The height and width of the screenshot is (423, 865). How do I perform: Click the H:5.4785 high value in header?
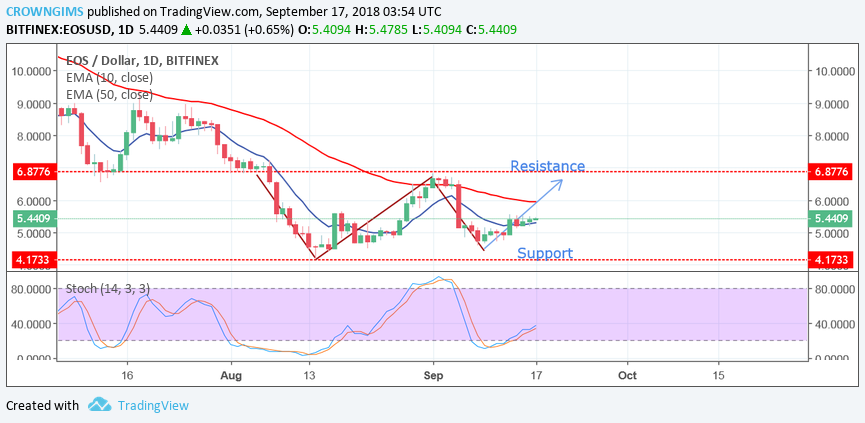pyautogui.click(x=380, y=30)
